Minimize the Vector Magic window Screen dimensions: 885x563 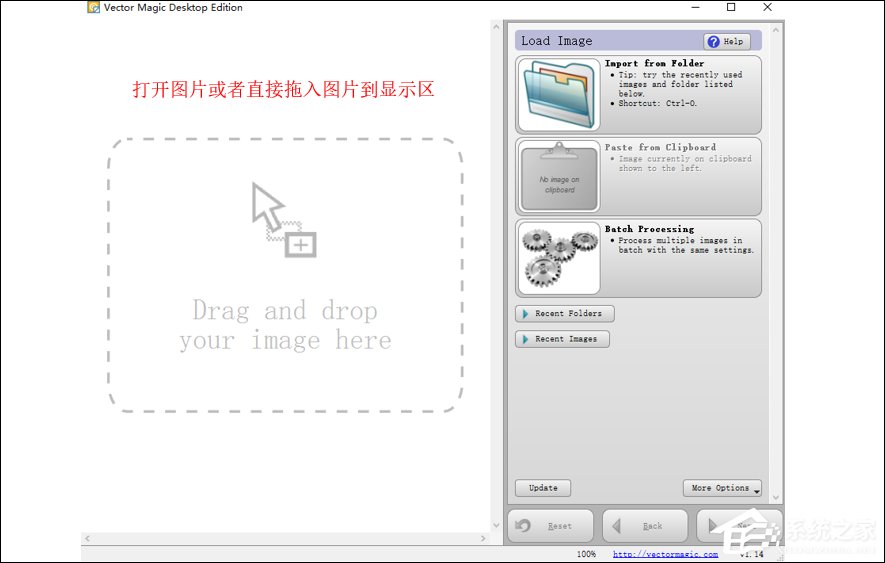point(695,7)
